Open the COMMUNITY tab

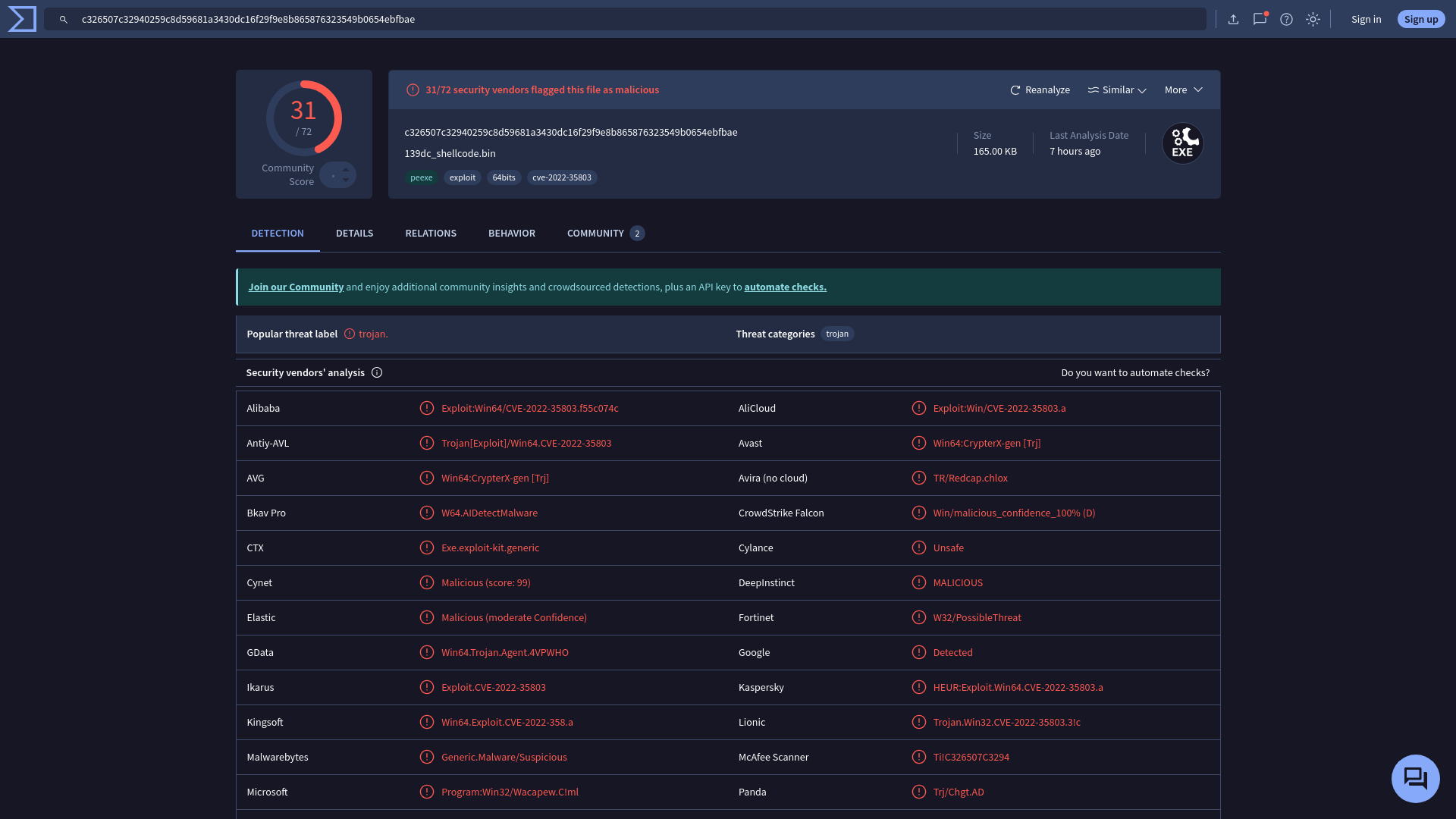[x=606, y=234]
